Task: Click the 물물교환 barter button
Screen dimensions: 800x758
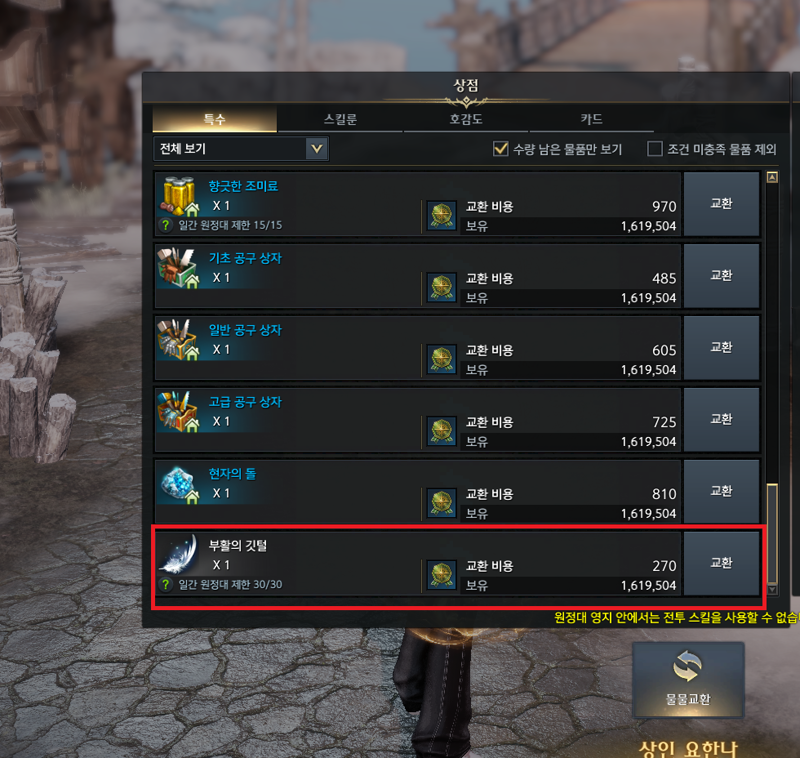Action: click(688, 680)
